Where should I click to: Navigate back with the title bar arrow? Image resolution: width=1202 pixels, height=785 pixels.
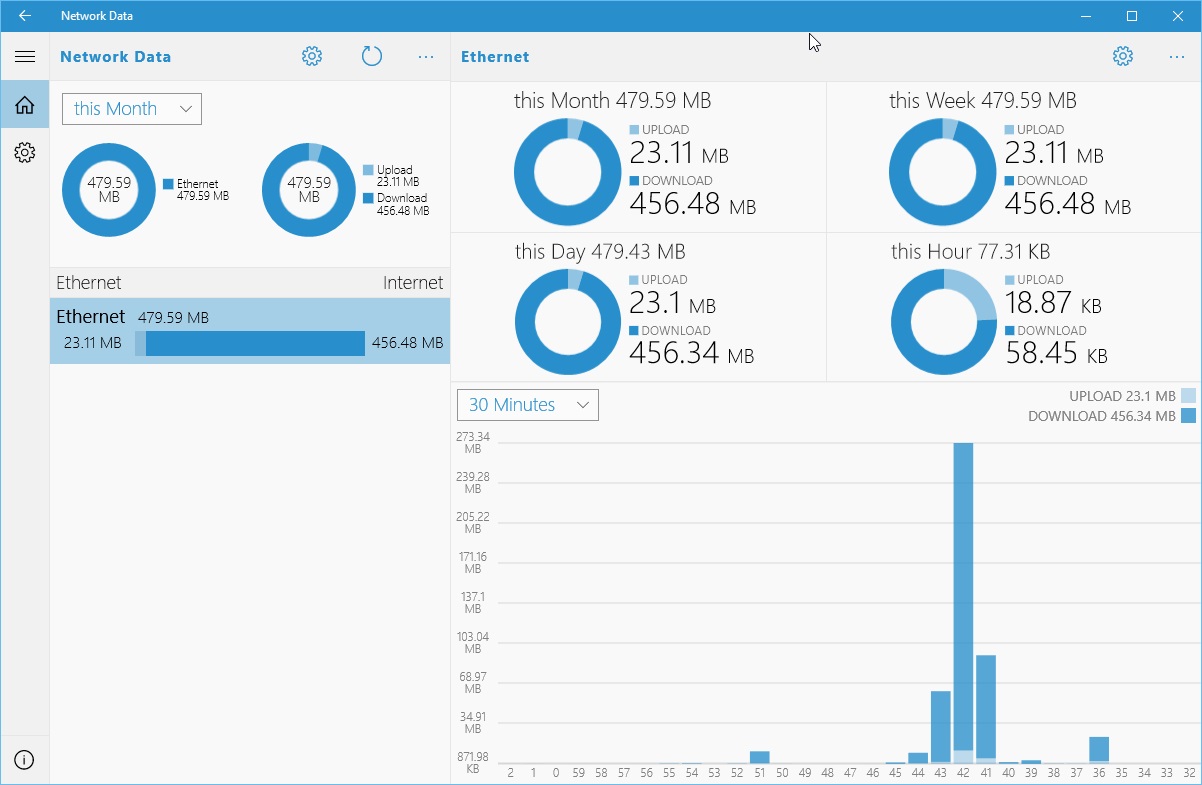click(24, 15)
